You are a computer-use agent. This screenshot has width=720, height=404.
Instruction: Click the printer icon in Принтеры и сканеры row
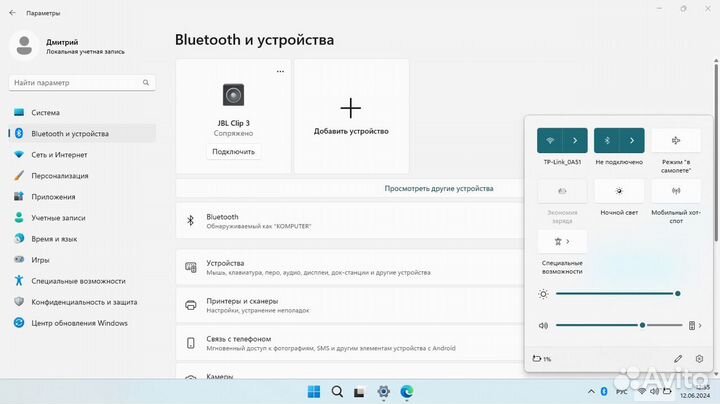(191, 305)
